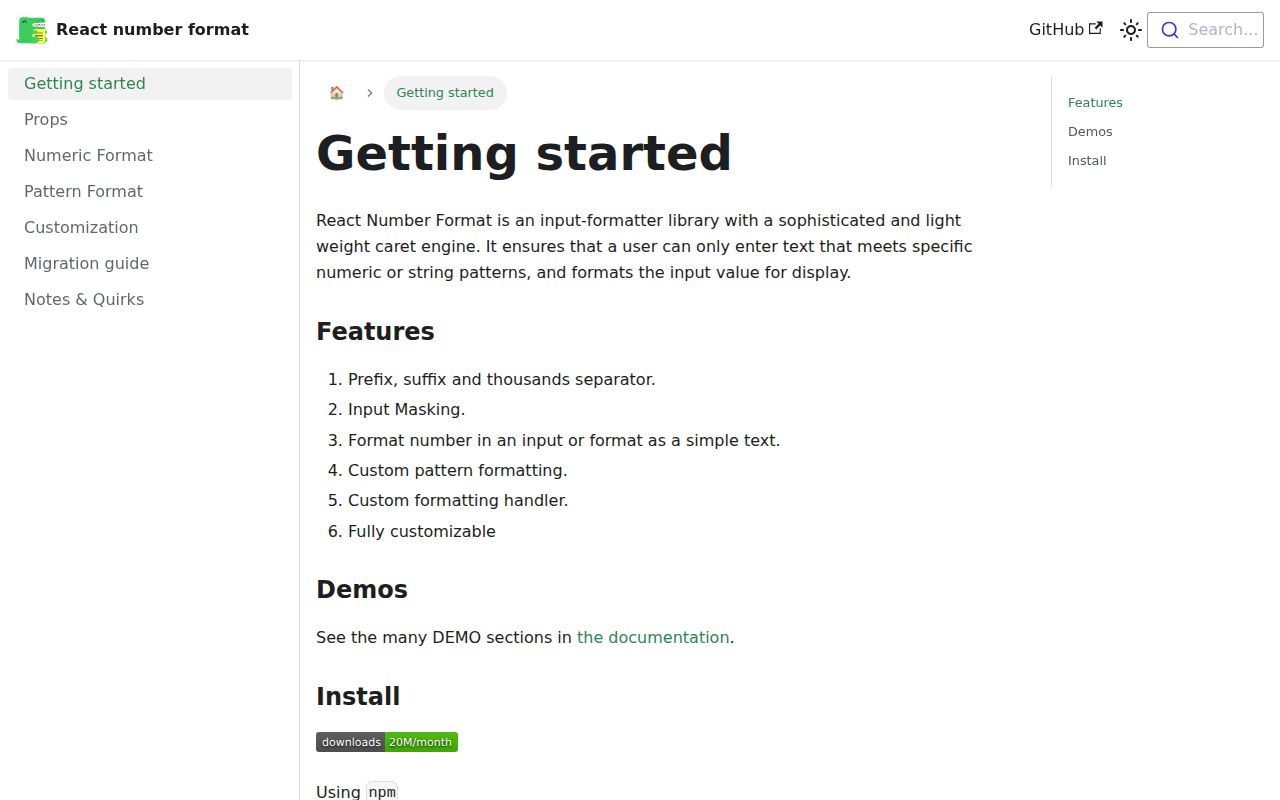Viewport: 1280px width, 800px height.
Task: Click the Install section heading
Action: click(x=358, y=697)
